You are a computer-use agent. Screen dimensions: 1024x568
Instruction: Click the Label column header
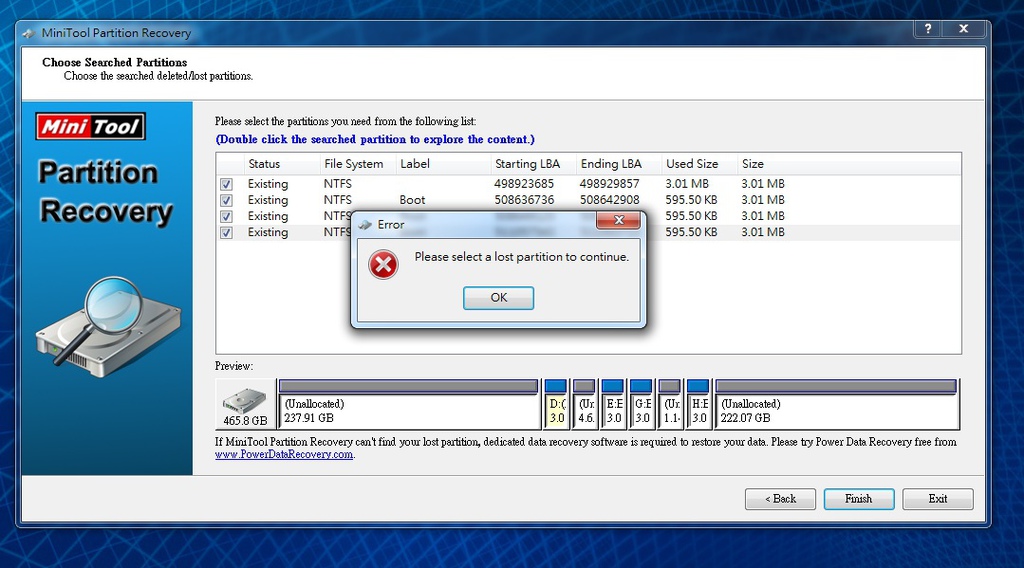(x=443, y=164)
